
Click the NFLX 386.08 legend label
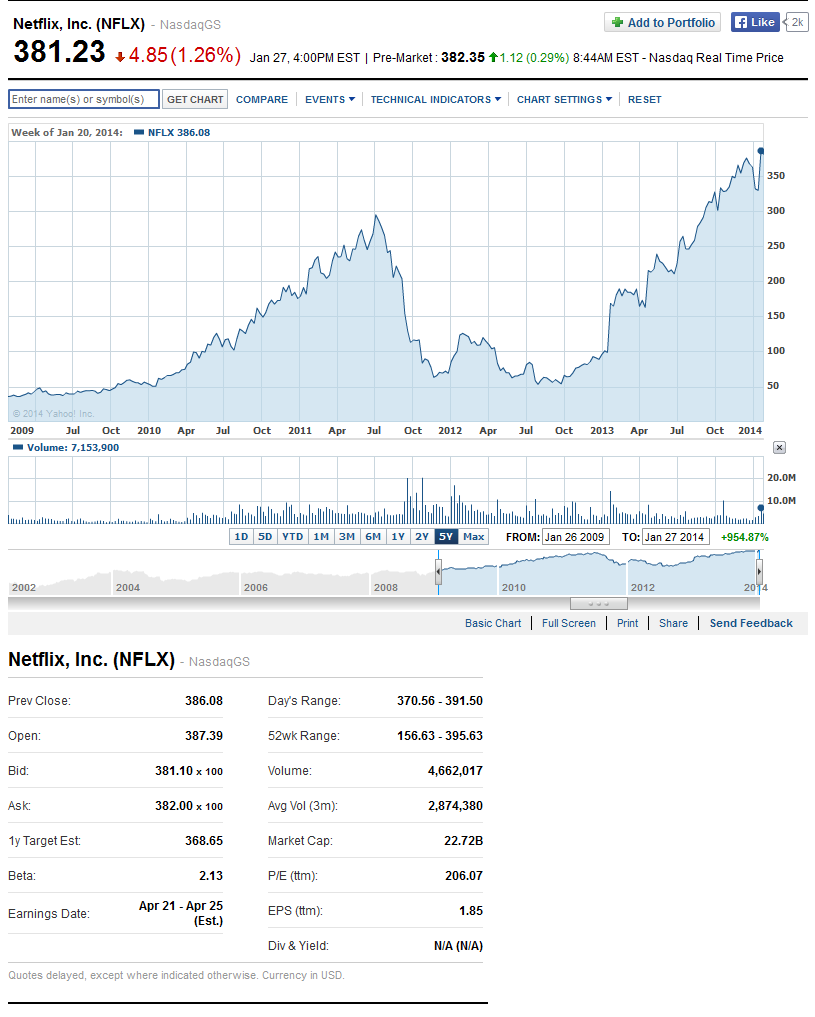click(178, 132)
